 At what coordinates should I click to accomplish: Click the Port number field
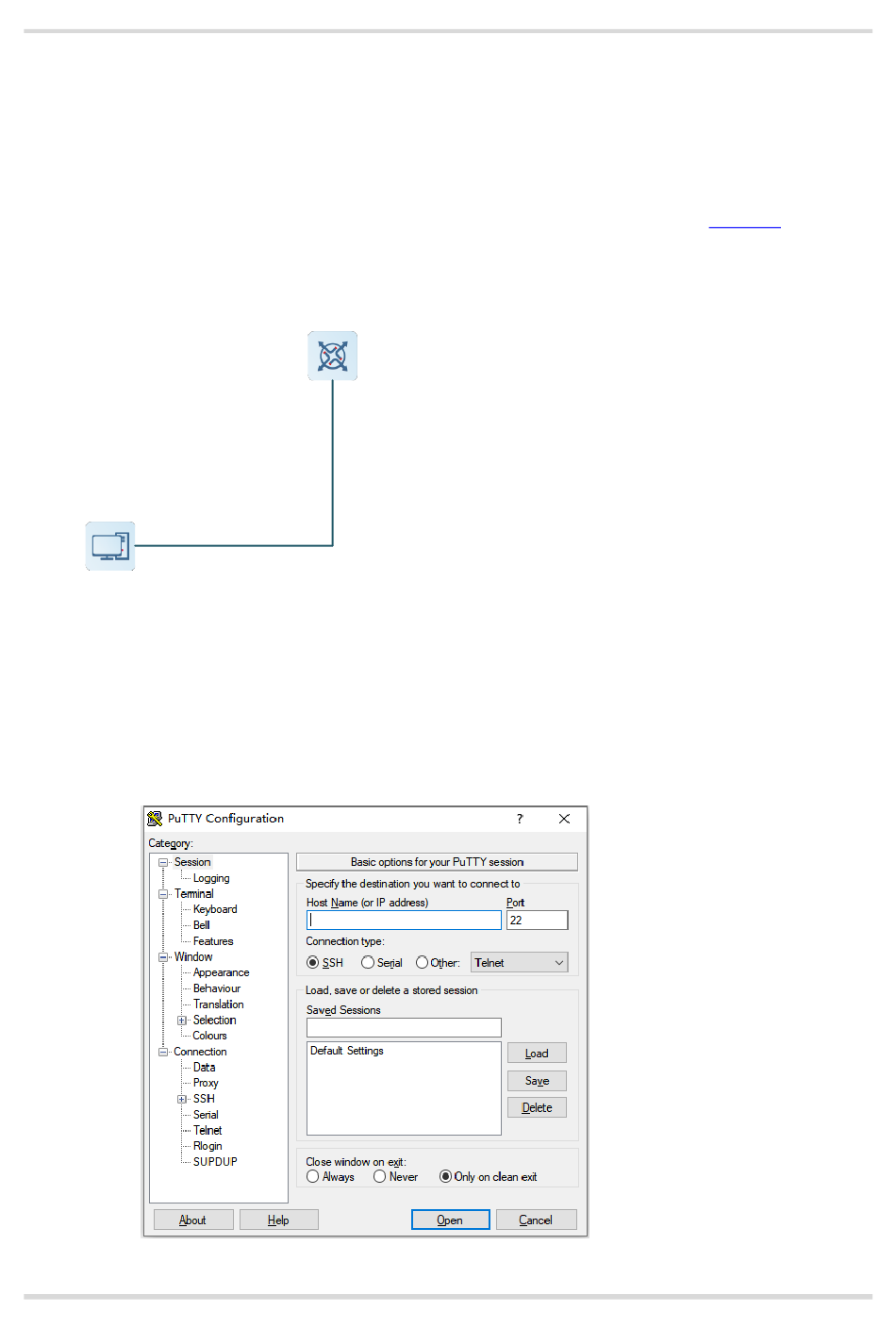pyautogui.click(x=537, y=921)
